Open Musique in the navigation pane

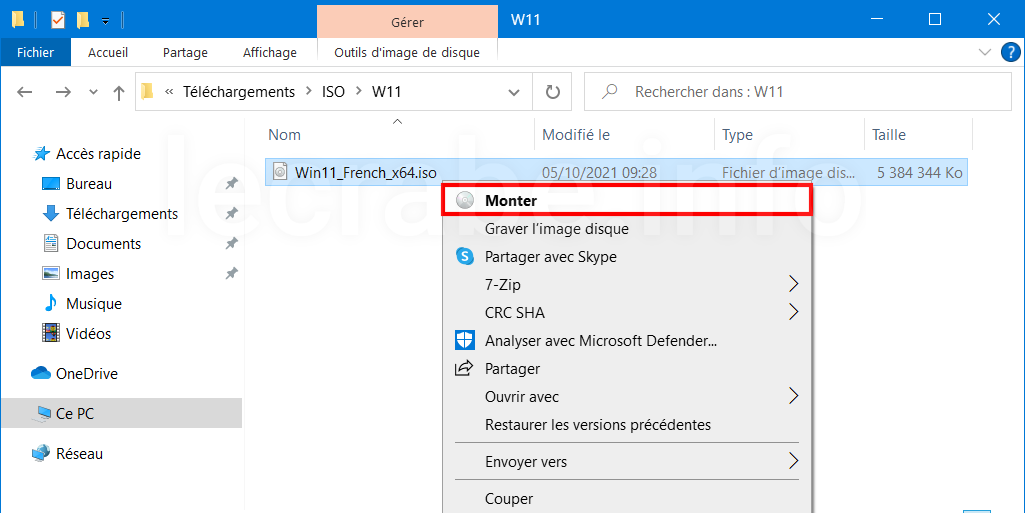tap(93, 304)
